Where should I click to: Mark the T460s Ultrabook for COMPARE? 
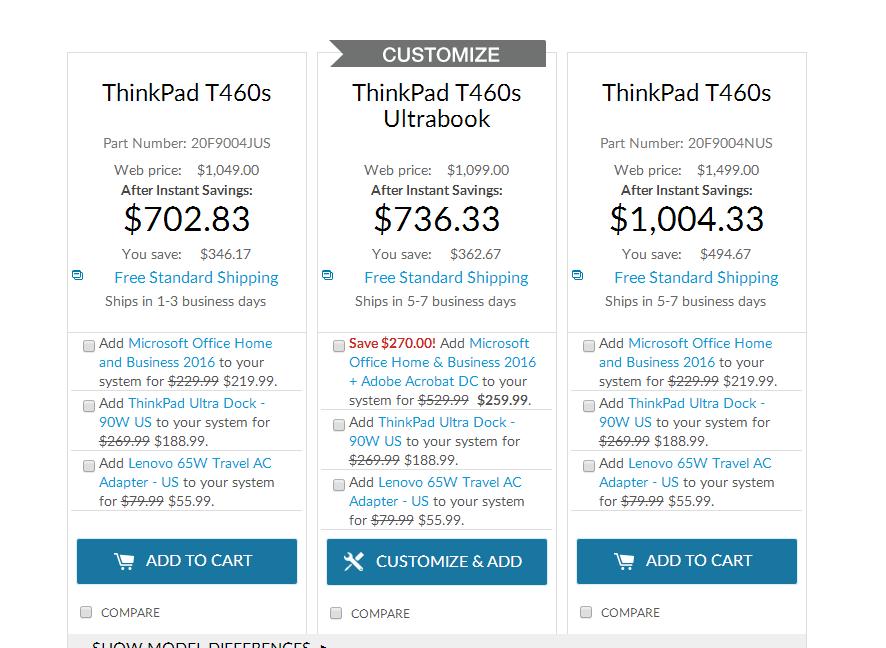[336, 612]
